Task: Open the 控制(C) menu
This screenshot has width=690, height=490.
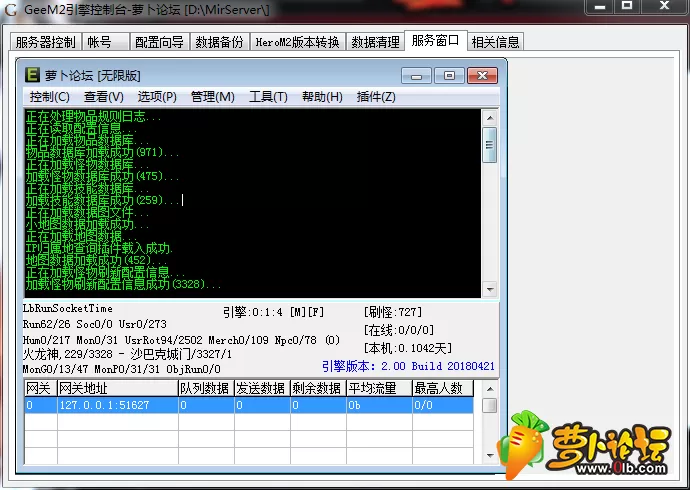Action: tap(49, 97)
